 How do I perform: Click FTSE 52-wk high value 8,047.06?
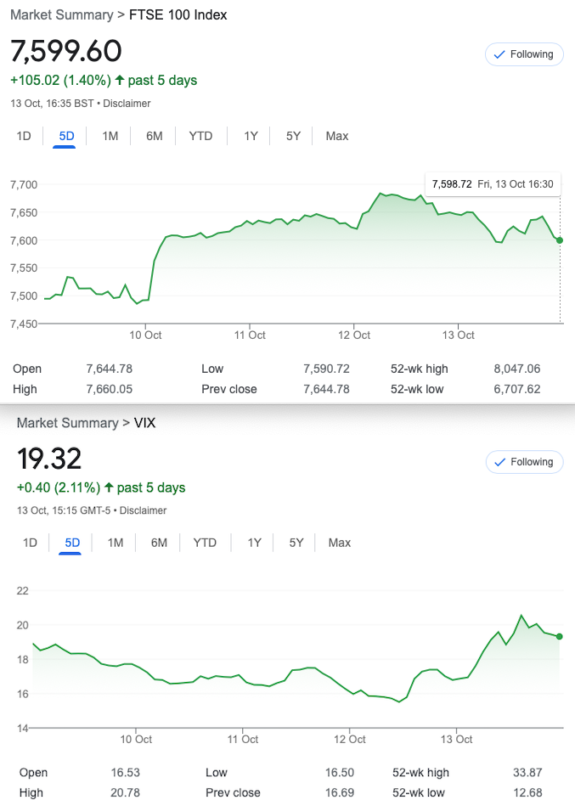point(517,369)
